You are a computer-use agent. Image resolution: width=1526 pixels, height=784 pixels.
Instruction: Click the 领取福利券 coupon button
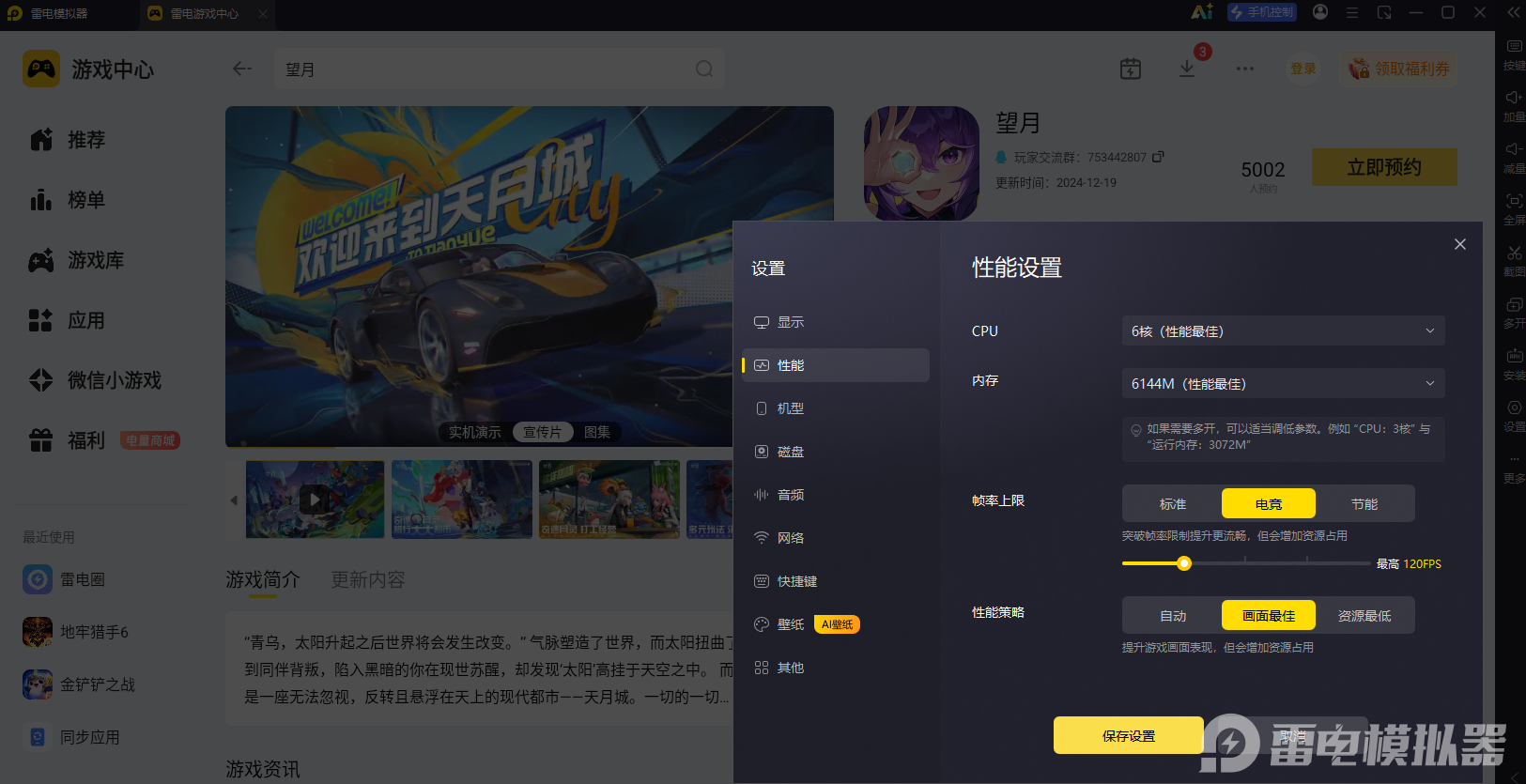[1399, 69]
